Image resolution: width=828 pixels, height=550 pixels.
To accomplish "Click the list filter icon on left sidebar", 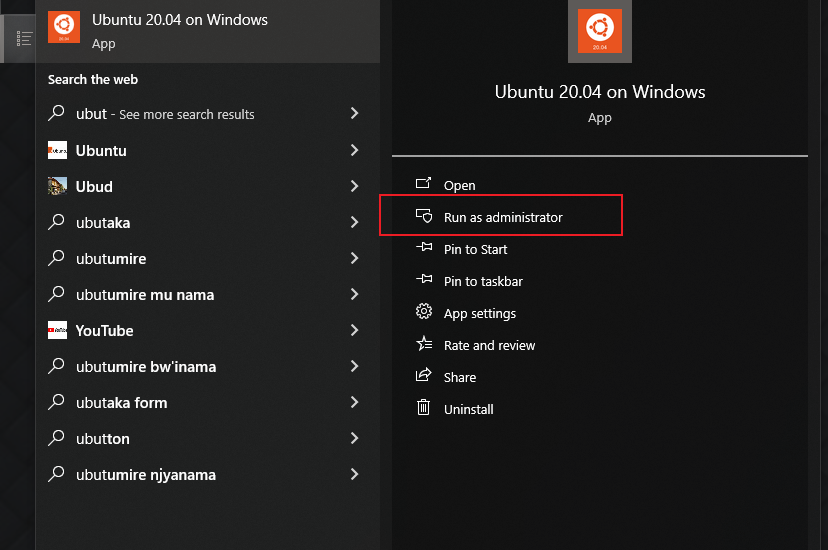I will click(24, 39).
